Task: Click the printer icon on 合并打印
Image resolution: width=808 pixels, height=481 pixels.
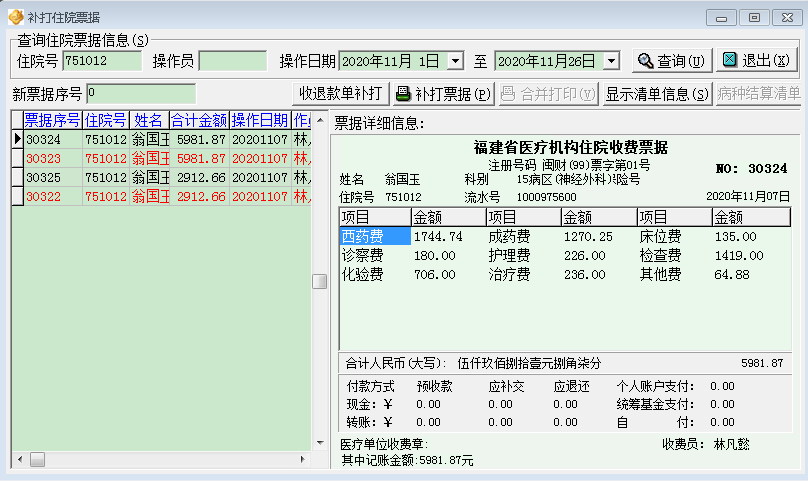Action: pyautogui.click(x=508, y=94)
